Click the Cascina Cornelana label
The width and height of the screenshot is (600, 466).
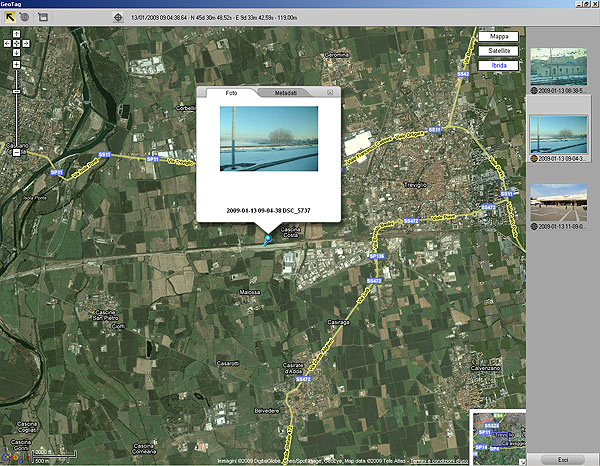[x=144, y=448]
